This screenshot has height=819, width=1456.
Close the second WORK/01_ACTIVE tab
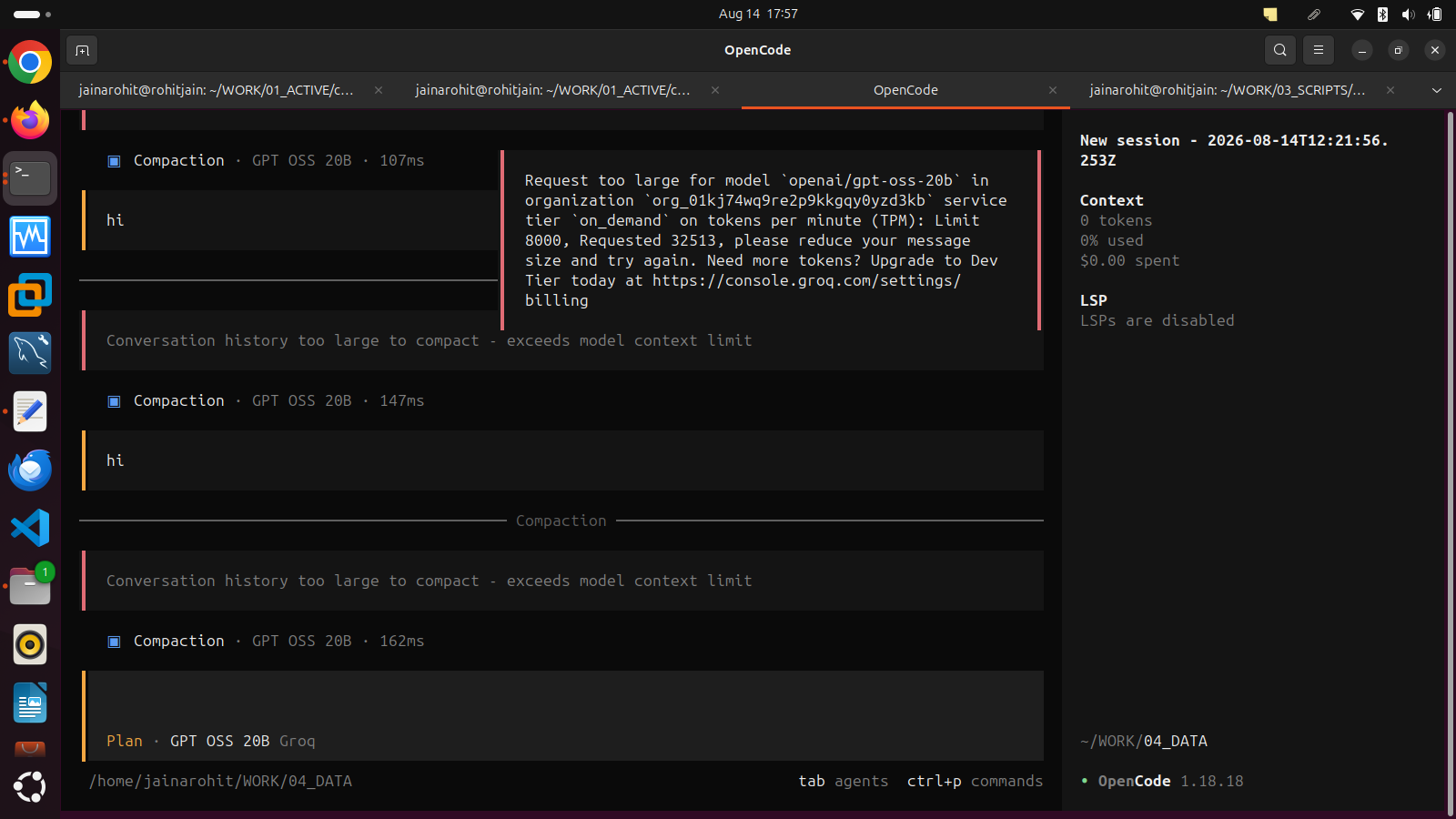(x=715, y=90)
